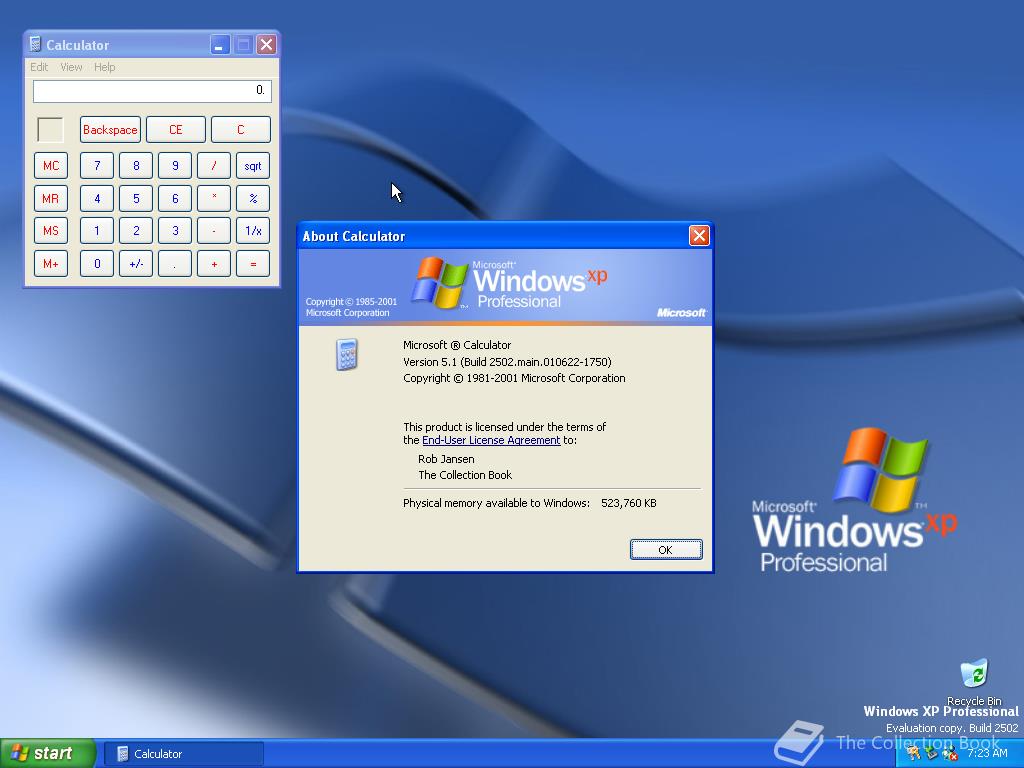Minimize the Calculator window
The image size is (1024, 768).
[x=220, y=44]
